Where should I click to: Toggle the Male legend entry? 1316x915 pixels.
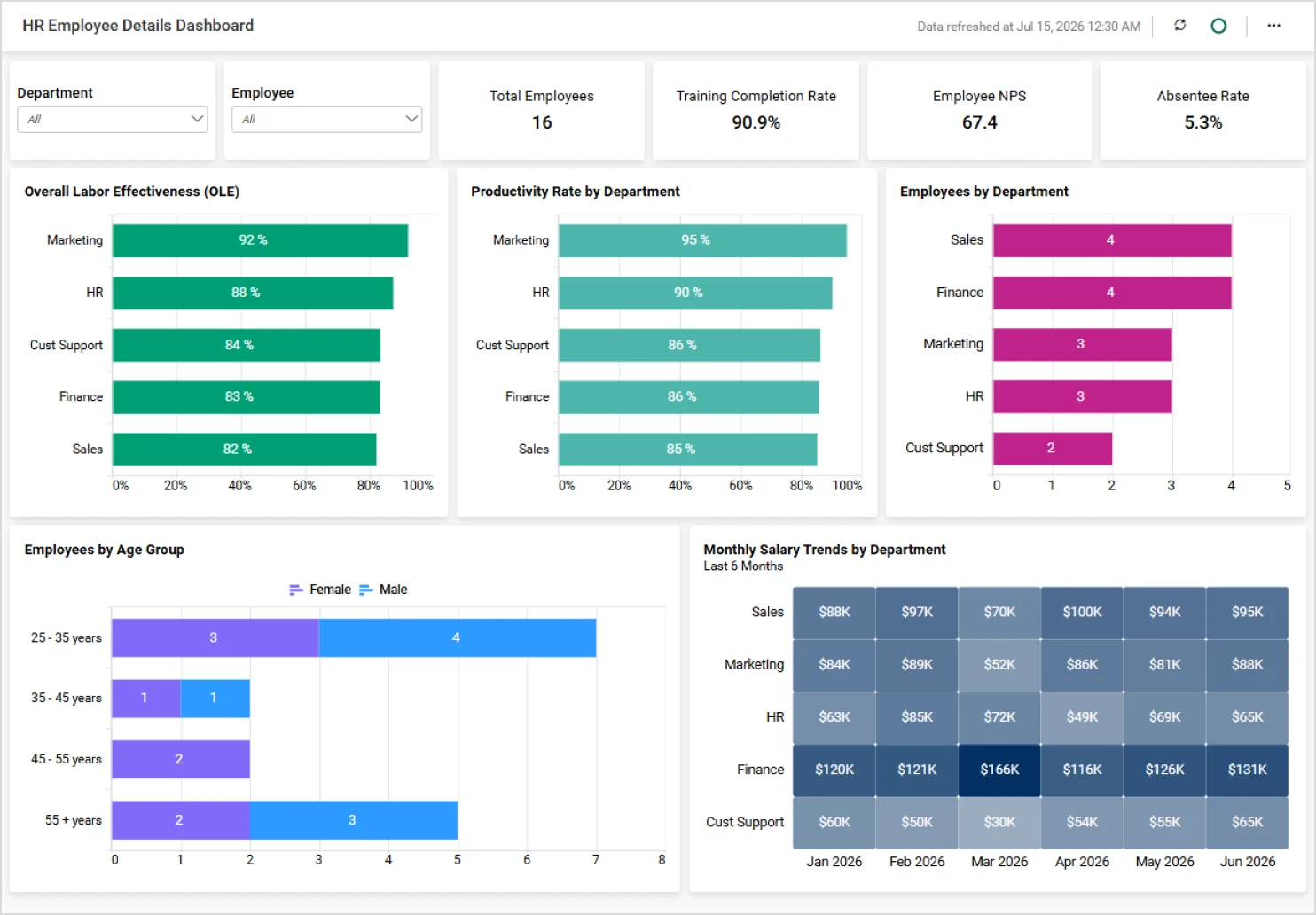tap(383, 590)
